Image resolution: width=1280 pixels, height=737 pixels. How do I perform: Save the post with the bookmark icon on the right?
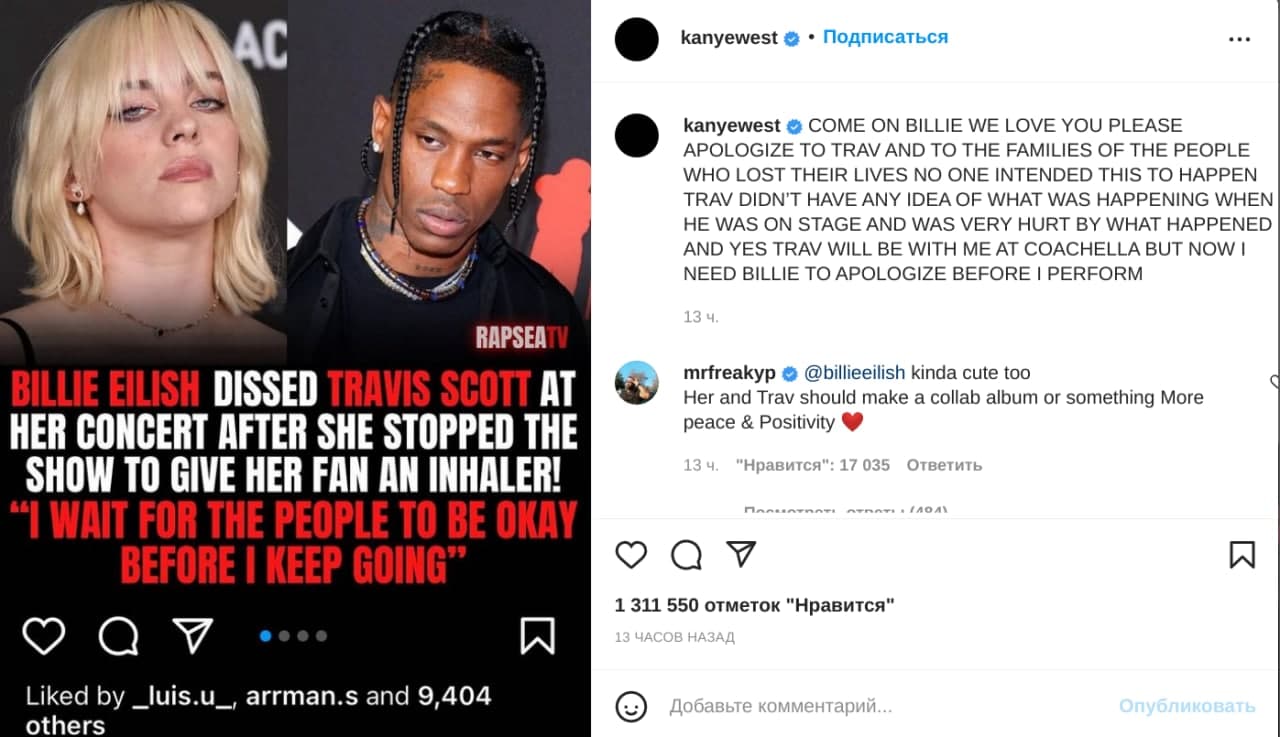pyautogui.click(x=1242, y=555)
